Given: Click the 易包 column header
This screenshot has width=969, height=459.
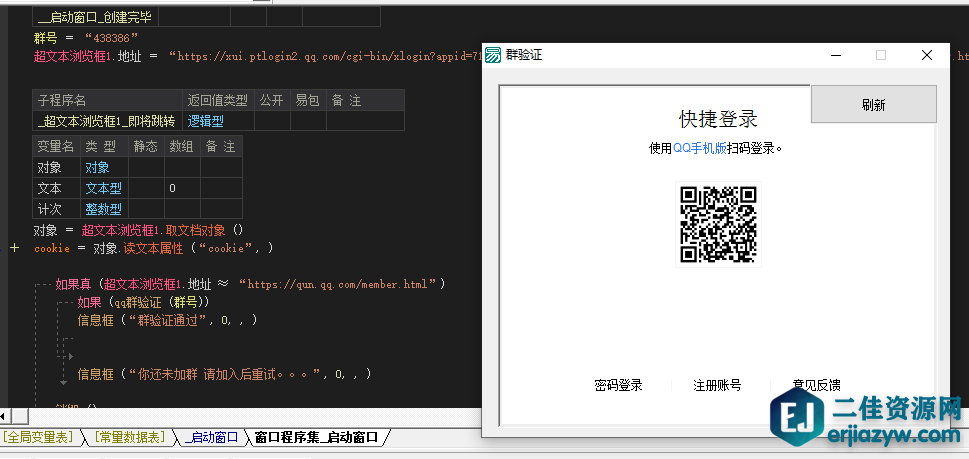Looking at the screenshot, I should 308,100.
